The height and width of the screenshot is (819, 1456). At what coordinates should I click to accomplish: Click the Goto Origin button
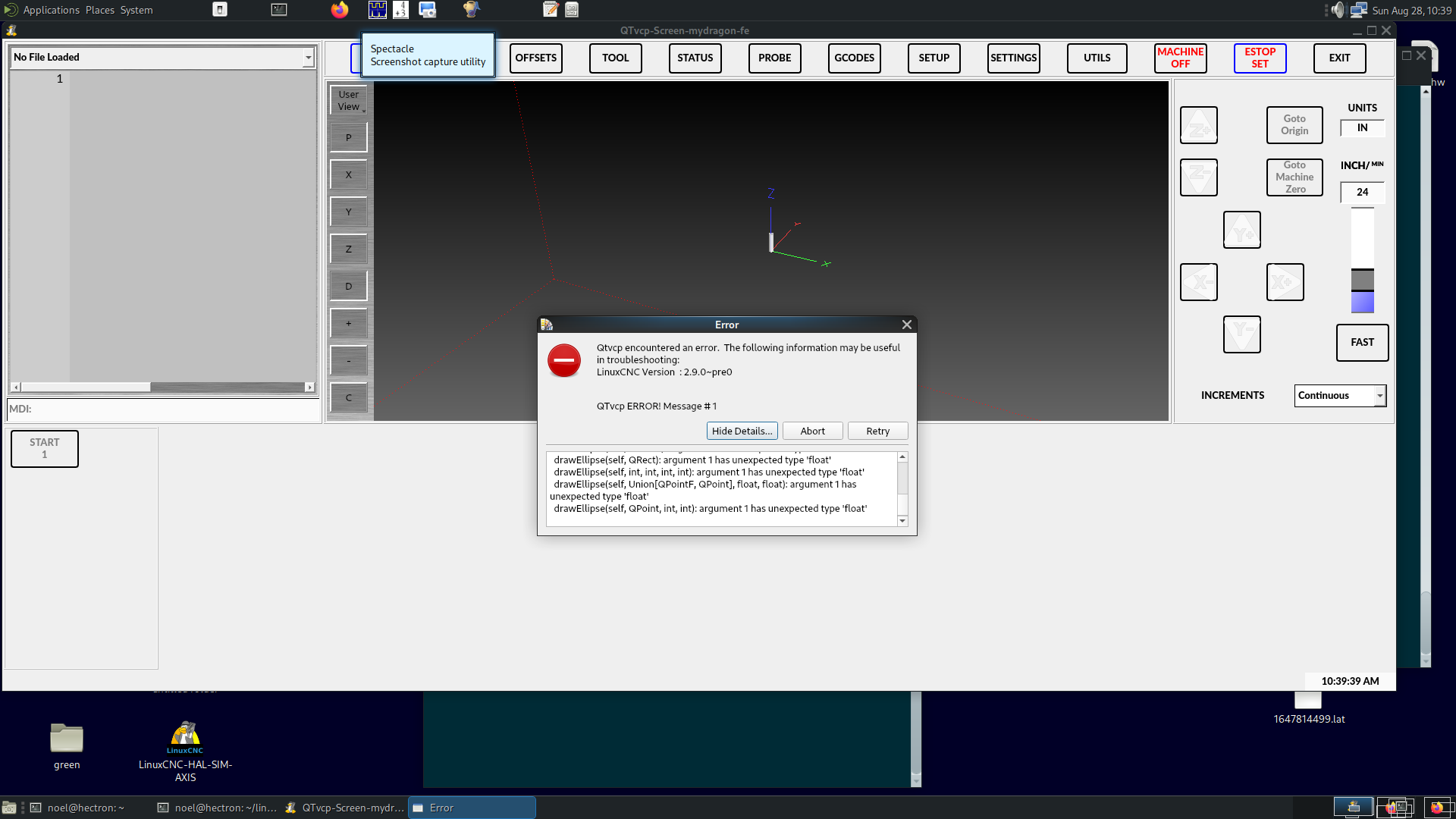(1294, 125)
